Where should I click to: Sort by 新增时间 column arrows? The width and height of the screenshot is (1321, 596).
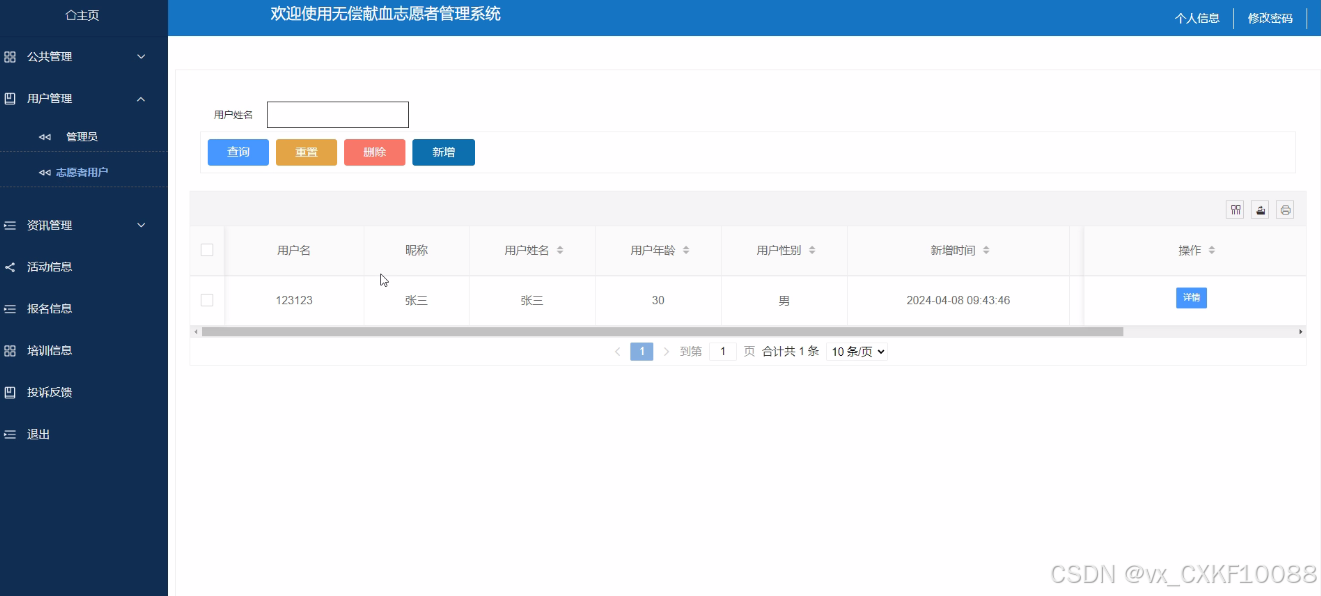point(986,250)
